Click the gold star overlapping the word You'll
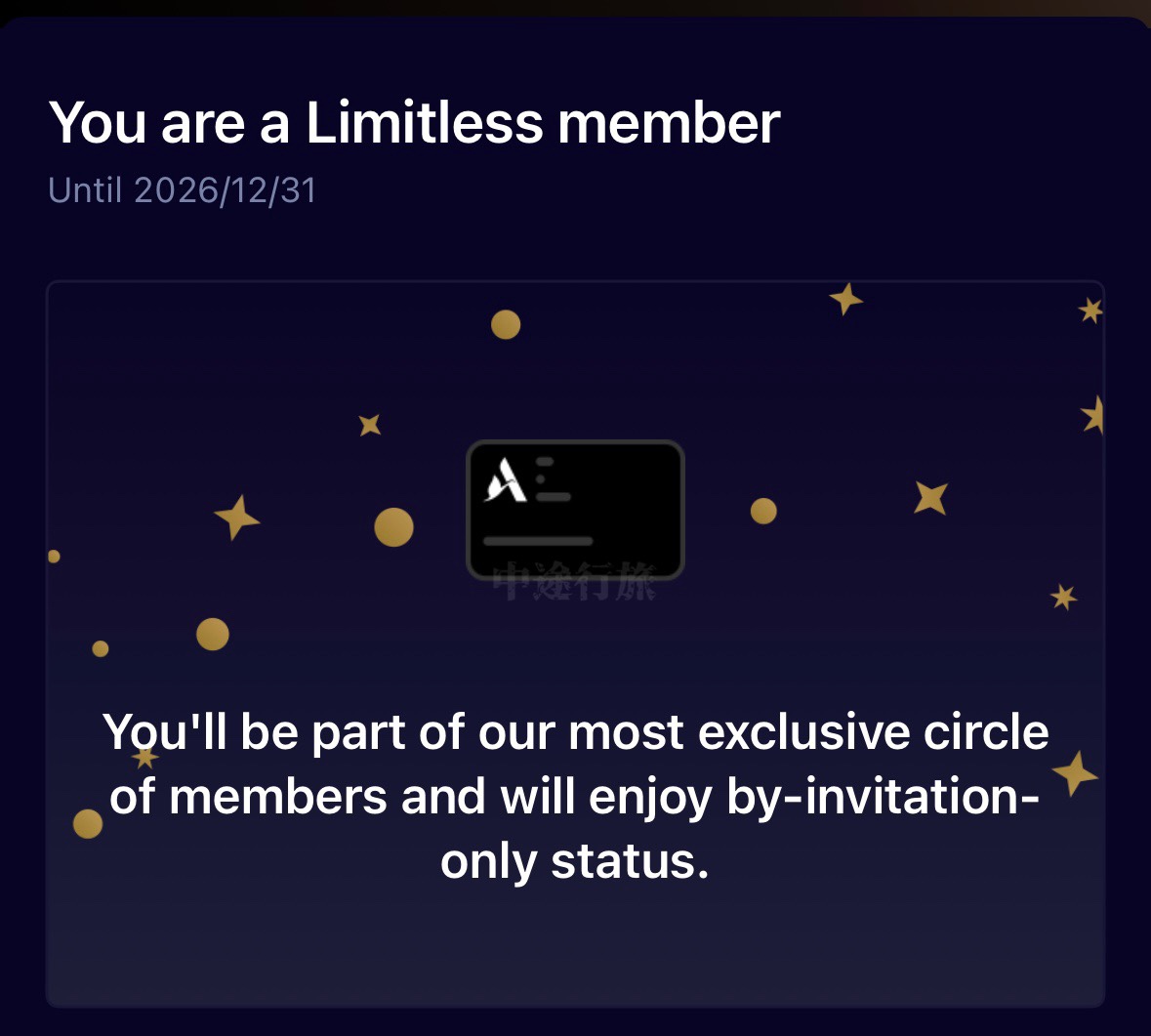Screen dimensions: 1151x1036 145,757
